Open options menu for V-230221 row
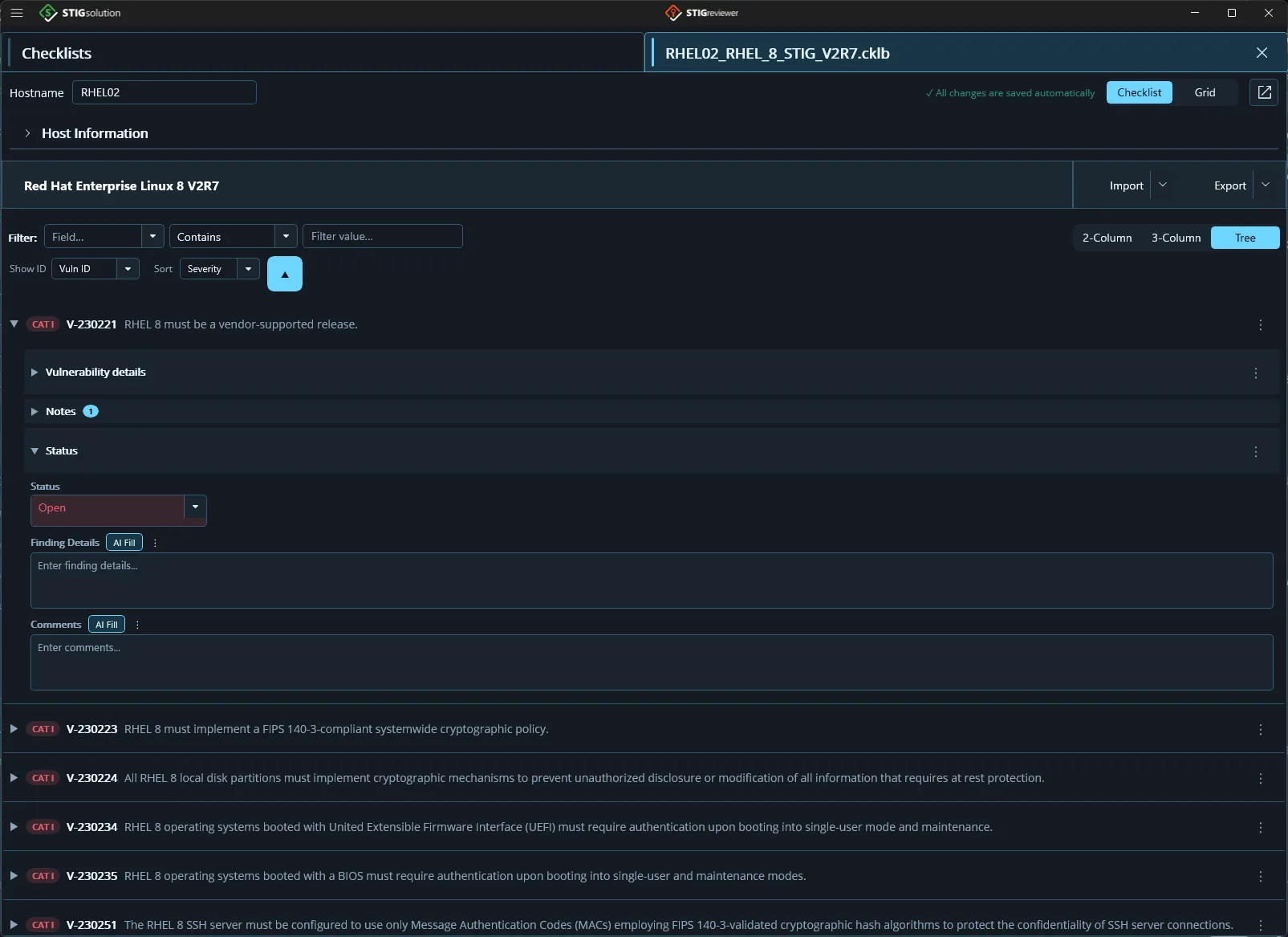Image resolution: width=1288 pixels, height=937 pixels. 1260,325
